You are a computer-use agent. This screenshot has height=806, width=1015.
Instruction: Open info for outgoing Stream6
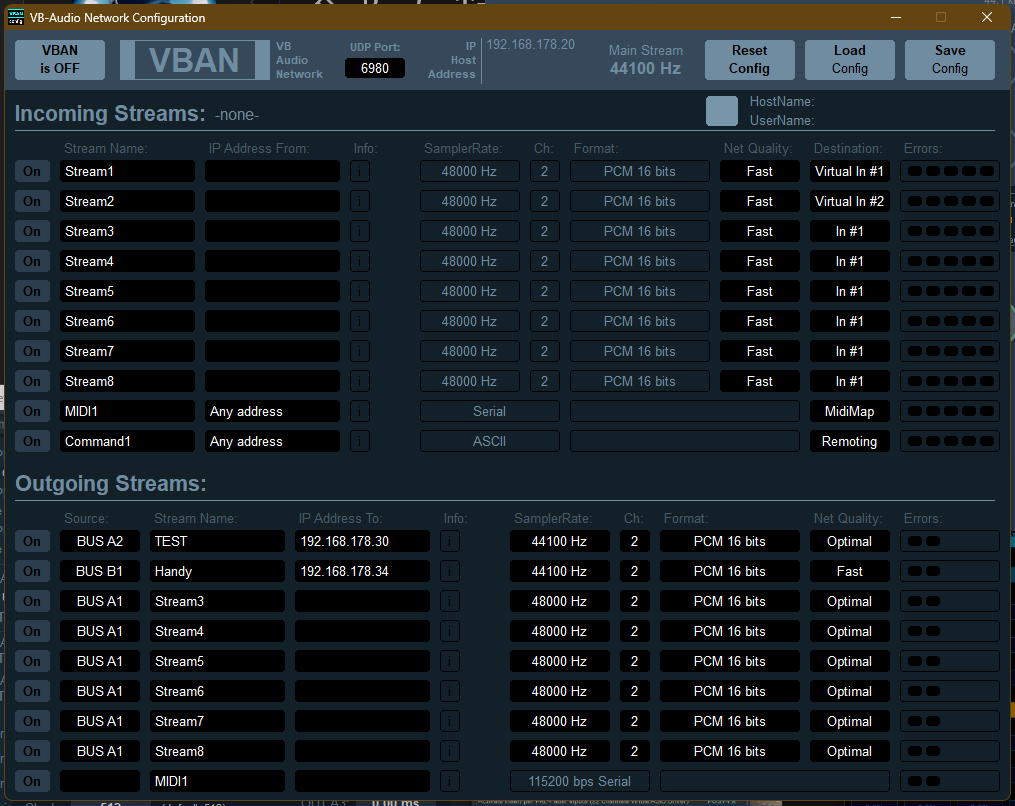click(x=450, y=691)
